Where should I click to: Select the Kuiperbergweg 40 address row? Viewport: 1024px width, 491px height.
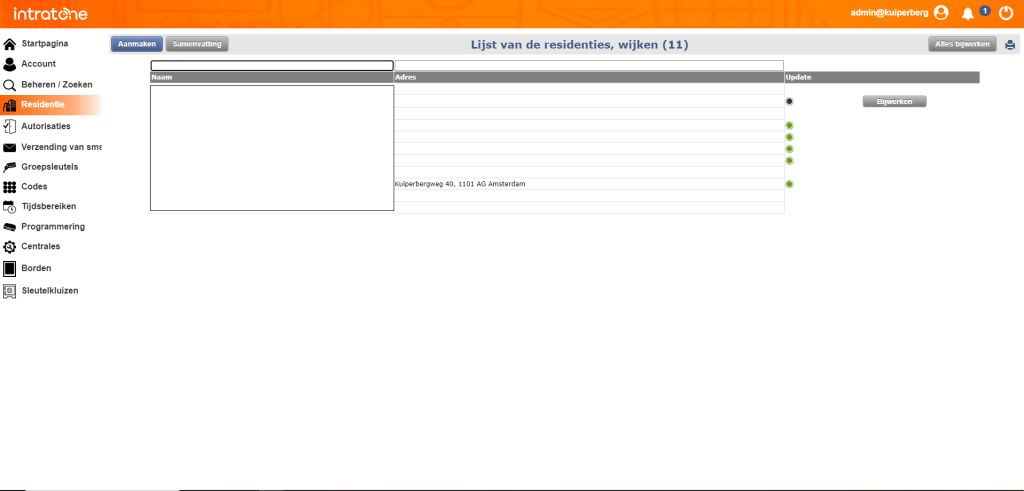(x=460, y=184)
